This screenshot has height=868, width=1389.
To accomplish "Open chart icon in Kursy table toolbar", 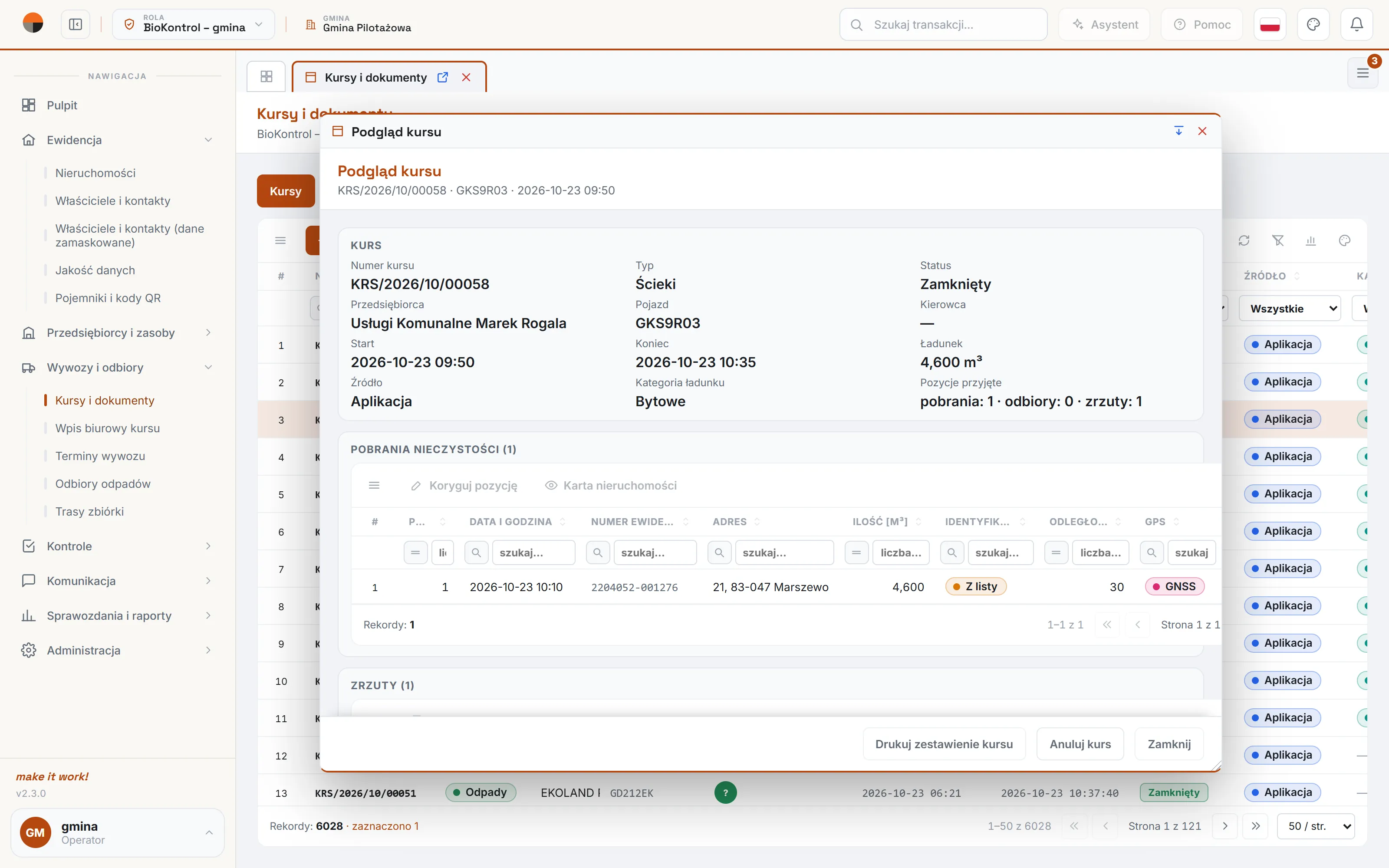I will coord(1311,240).
